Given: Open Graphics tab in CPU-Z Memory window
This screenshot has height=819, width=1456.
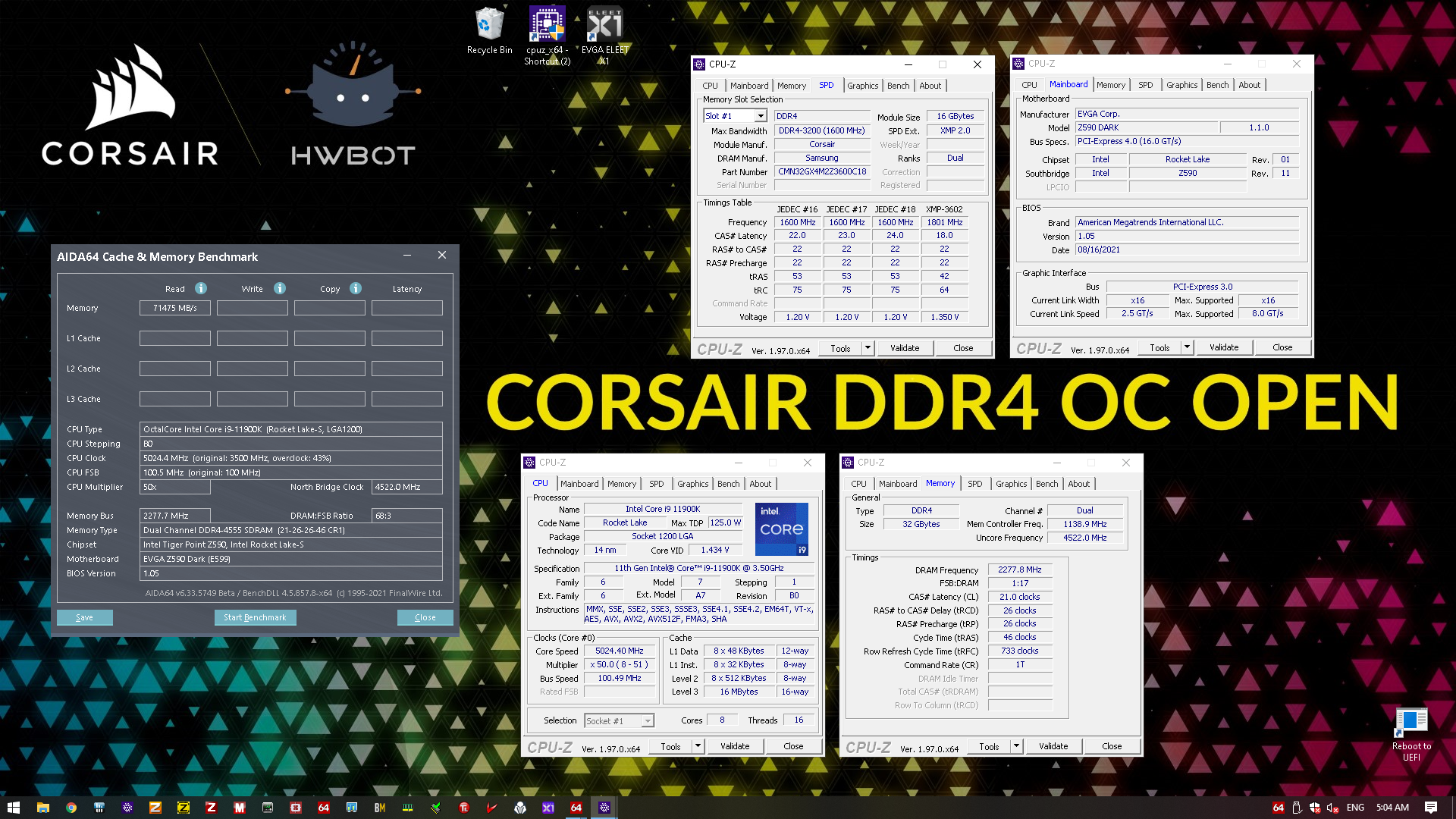Looking at the screenshot, I should point(1011,484).
